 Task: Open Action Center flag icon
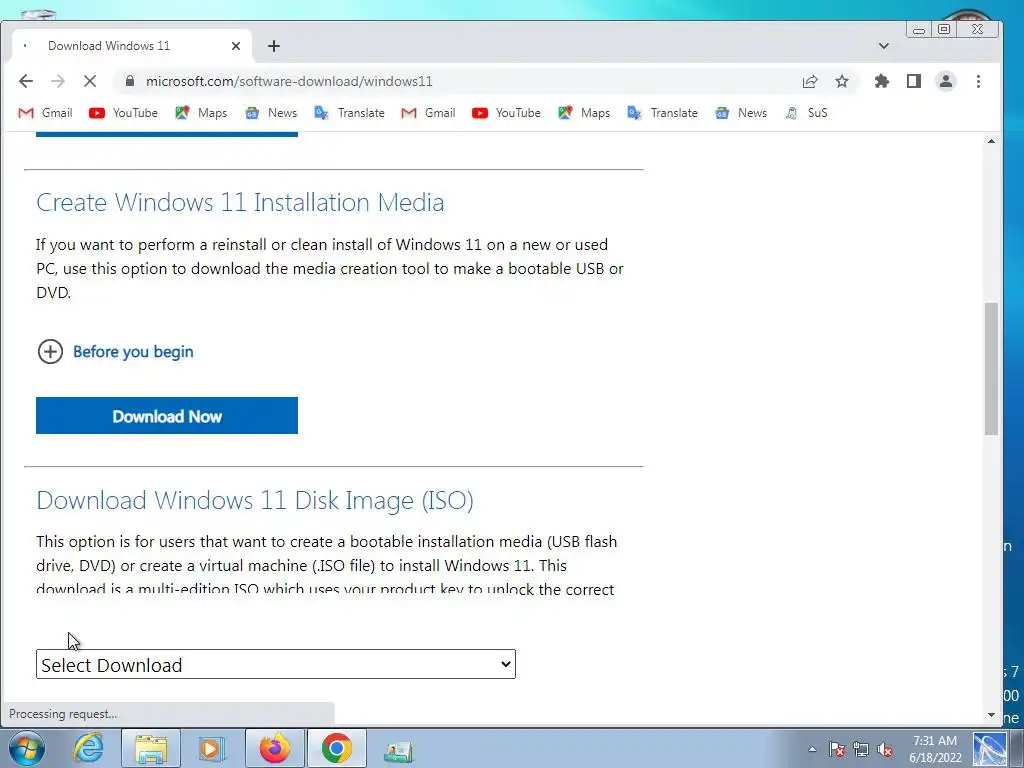pos(837,749)
